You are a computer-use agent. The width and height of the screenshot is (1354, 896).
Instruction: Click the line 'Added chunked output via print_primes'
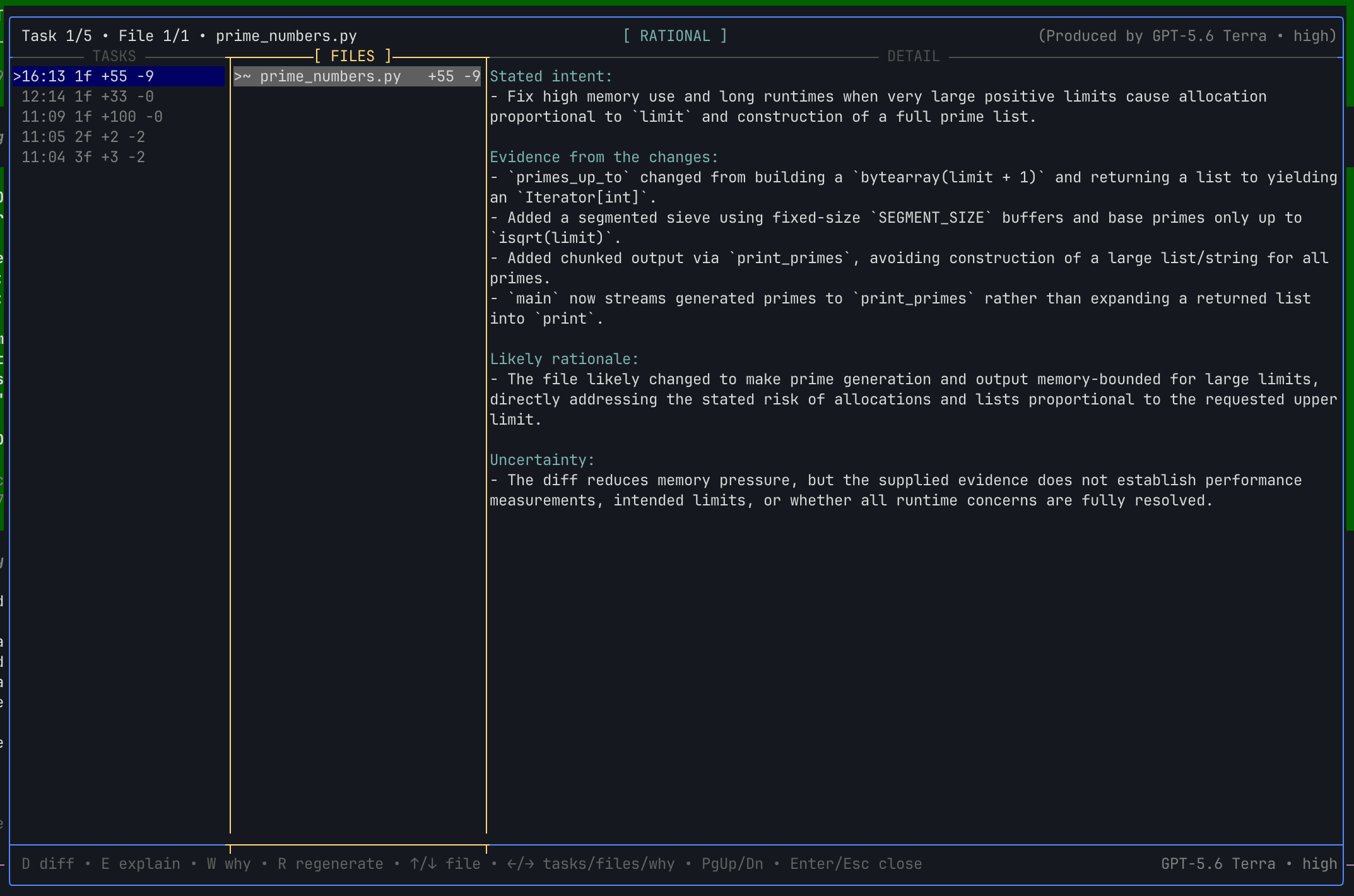pyautogui.click(x=909, y=258)
